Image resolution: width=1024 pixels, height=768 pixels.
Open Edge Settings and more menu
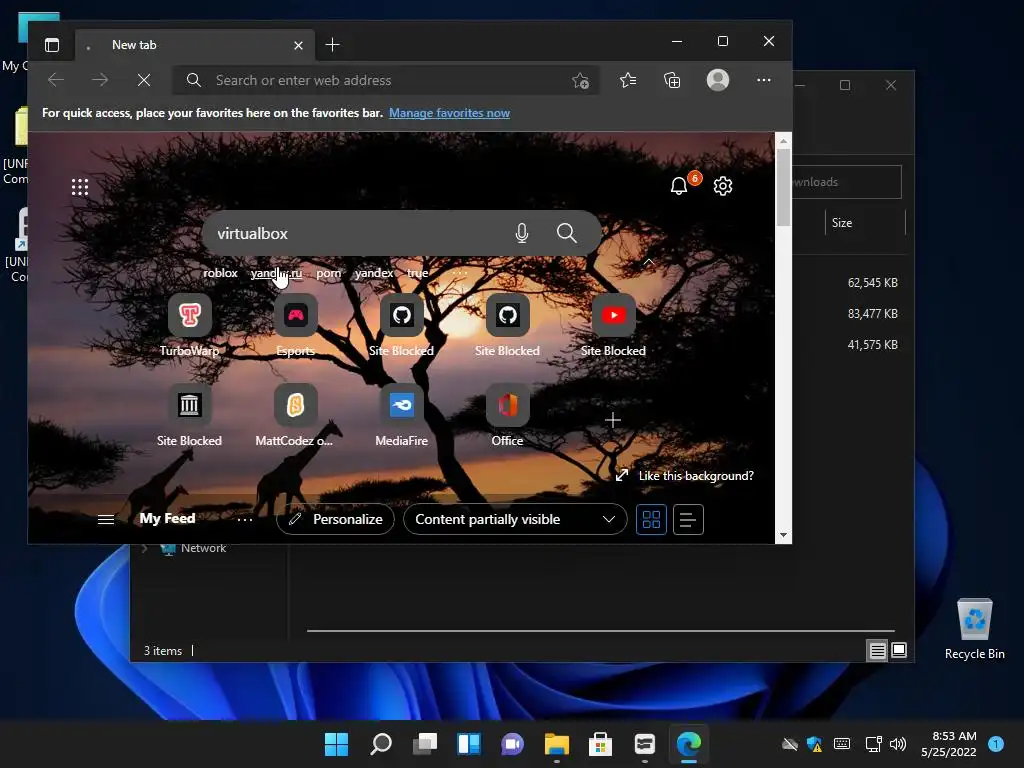pos(763,80)
